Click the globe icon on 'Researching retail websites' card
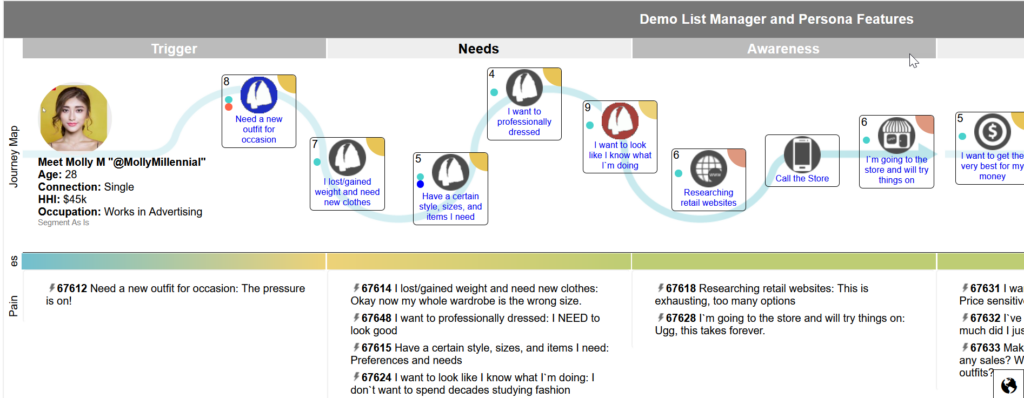Screen dimensions: 1024x398 point(709,169)
